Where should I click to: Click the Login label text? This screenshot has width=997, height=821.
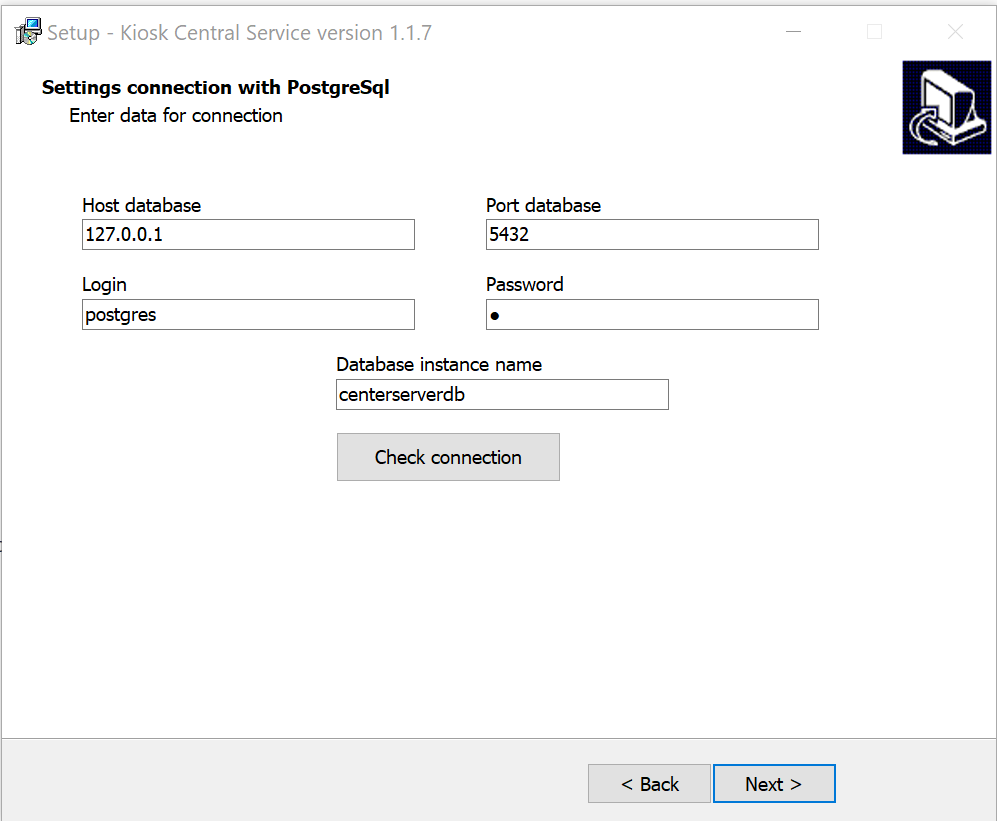104,285
